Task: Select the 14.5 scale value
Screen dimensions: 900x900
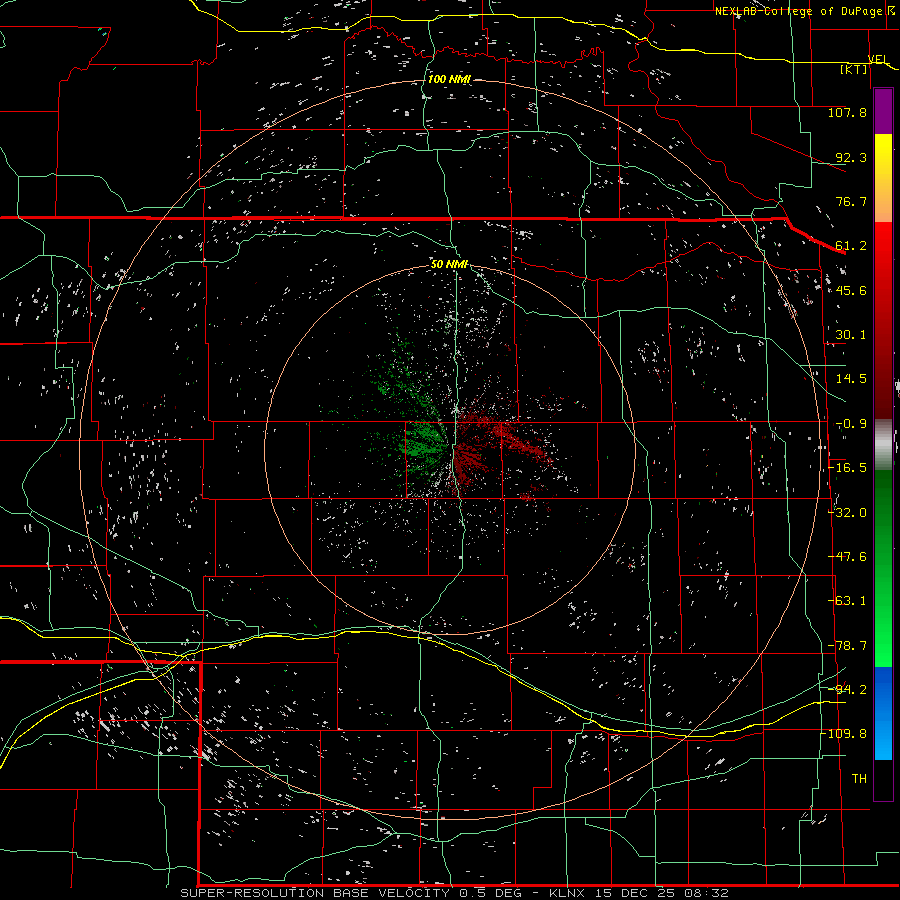Action: pos(851,379)
